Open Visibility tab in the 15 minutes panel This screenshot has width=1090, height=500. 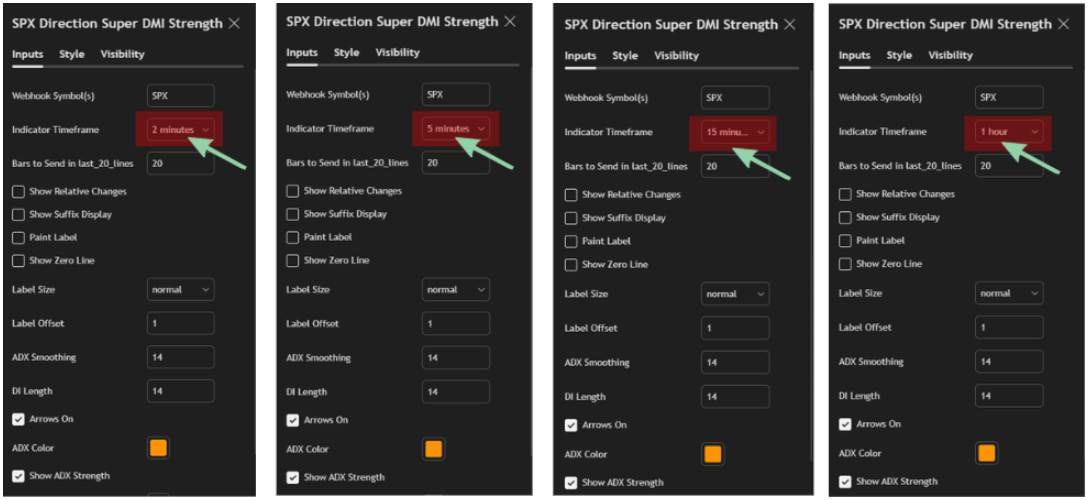676,56
